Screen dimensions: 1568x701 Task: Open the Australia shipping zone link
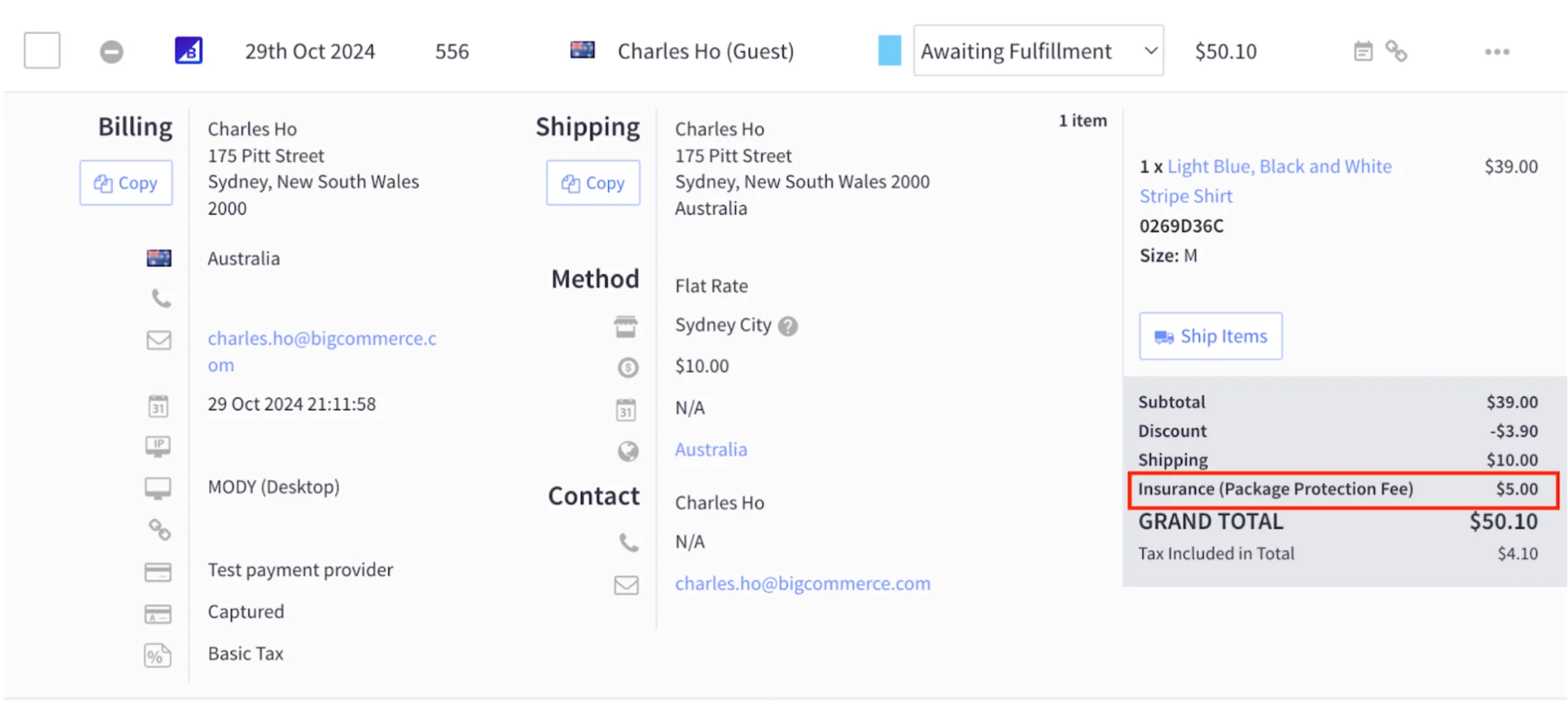pos(711,449)
